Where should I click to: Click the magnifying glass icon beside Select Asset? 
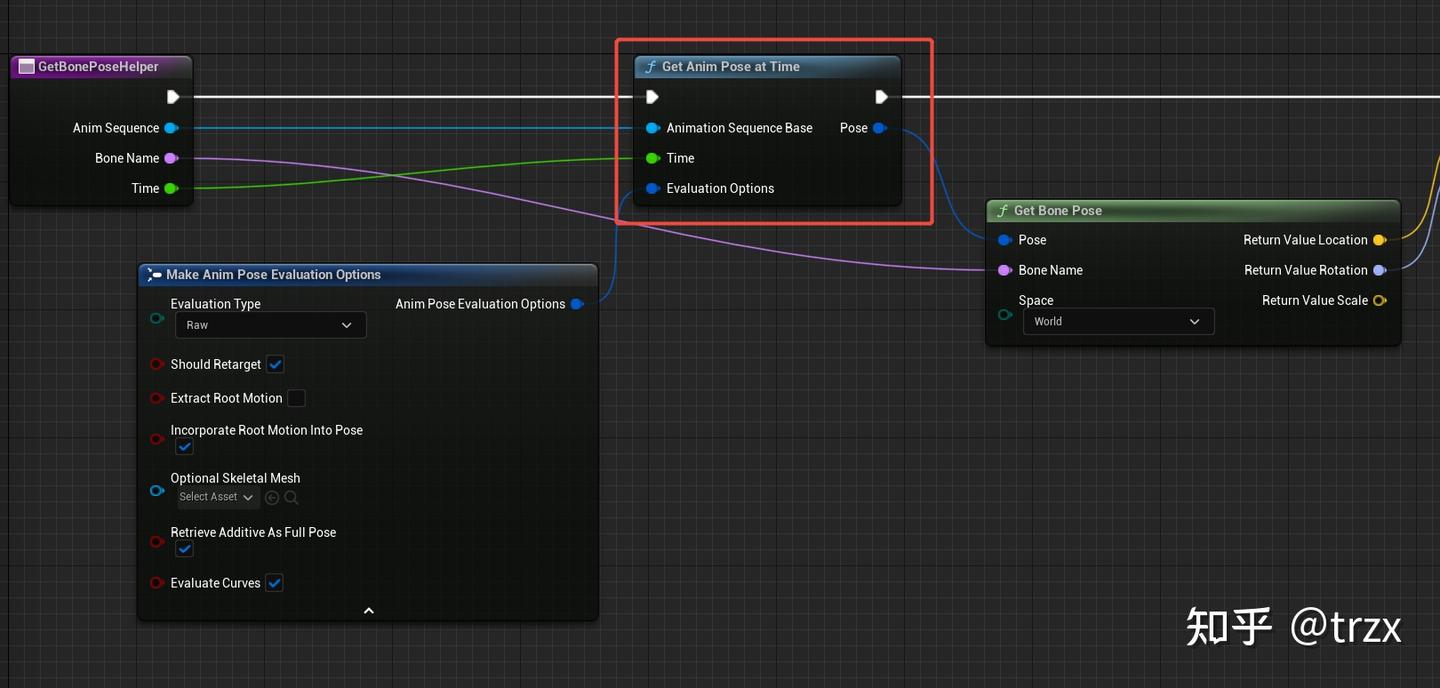291,497
